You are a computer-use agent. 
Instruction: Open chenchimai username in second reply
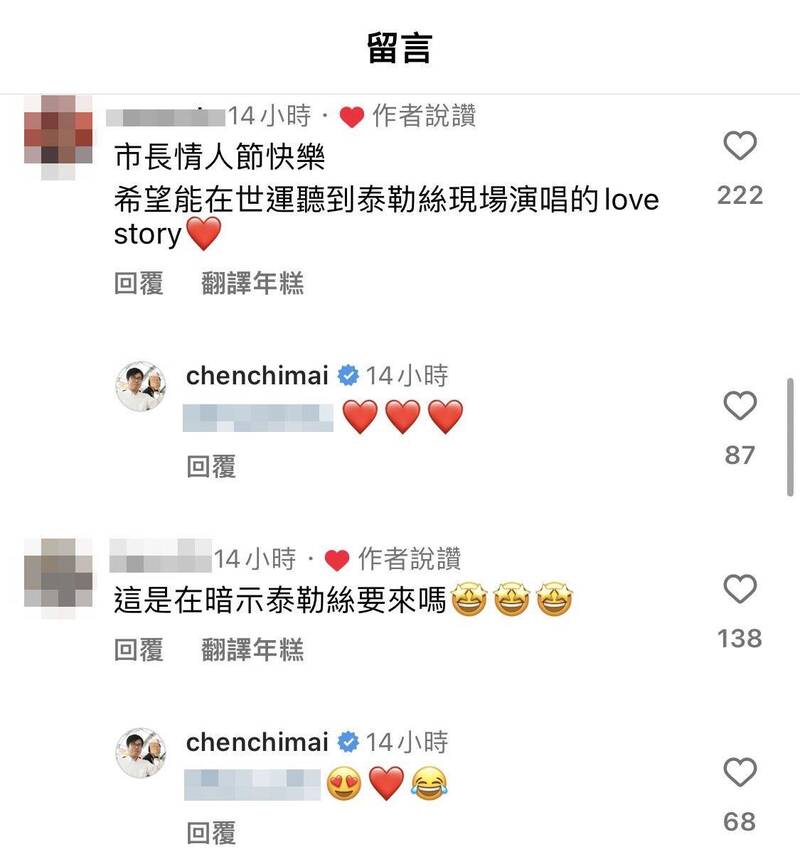(x=257, y=742)
